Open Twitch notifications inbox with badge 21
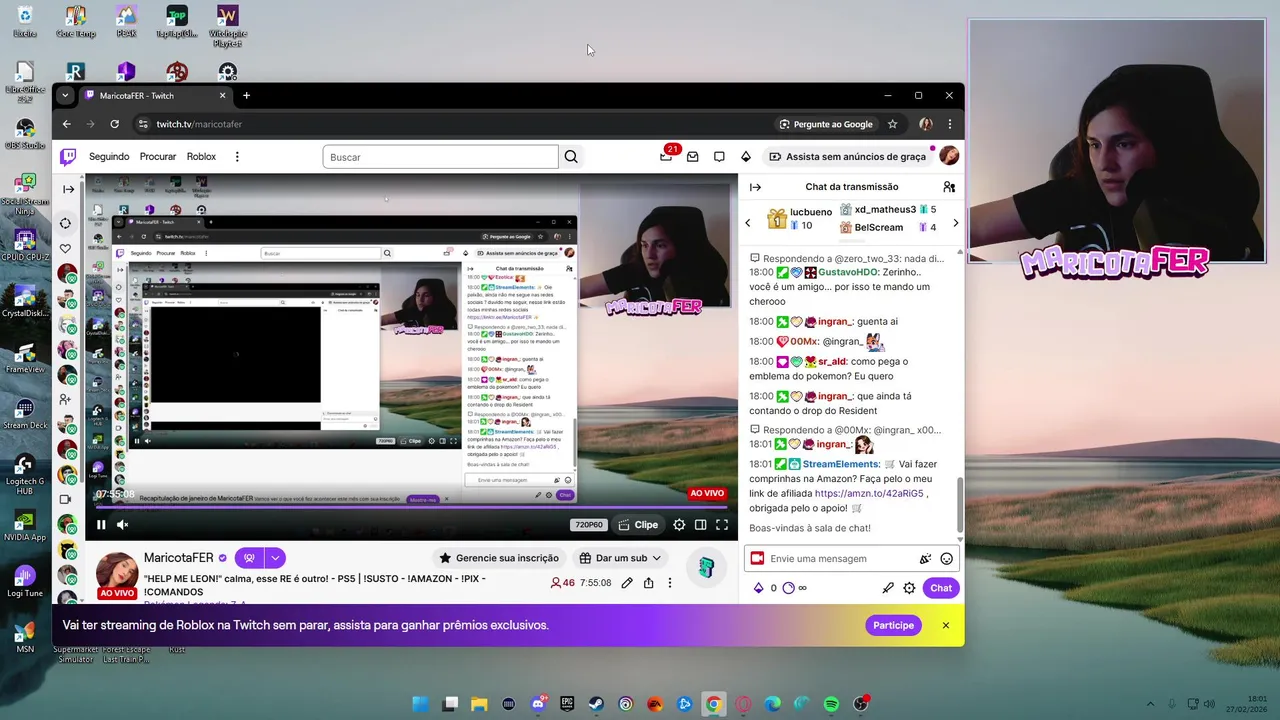The width and height of the screenshot is (1280, 720). point(667,156)
